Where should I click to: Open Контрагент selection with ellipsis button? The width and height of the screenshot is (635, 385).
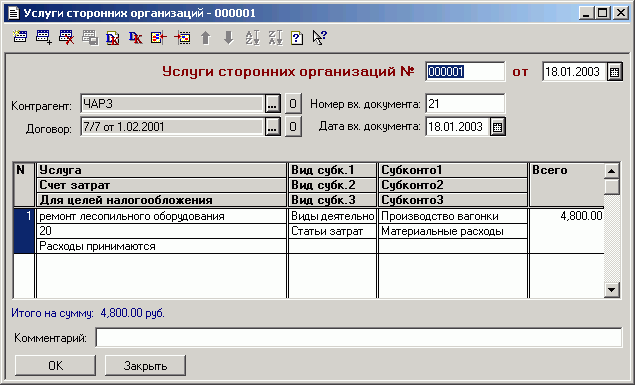(x=273, y=104)
